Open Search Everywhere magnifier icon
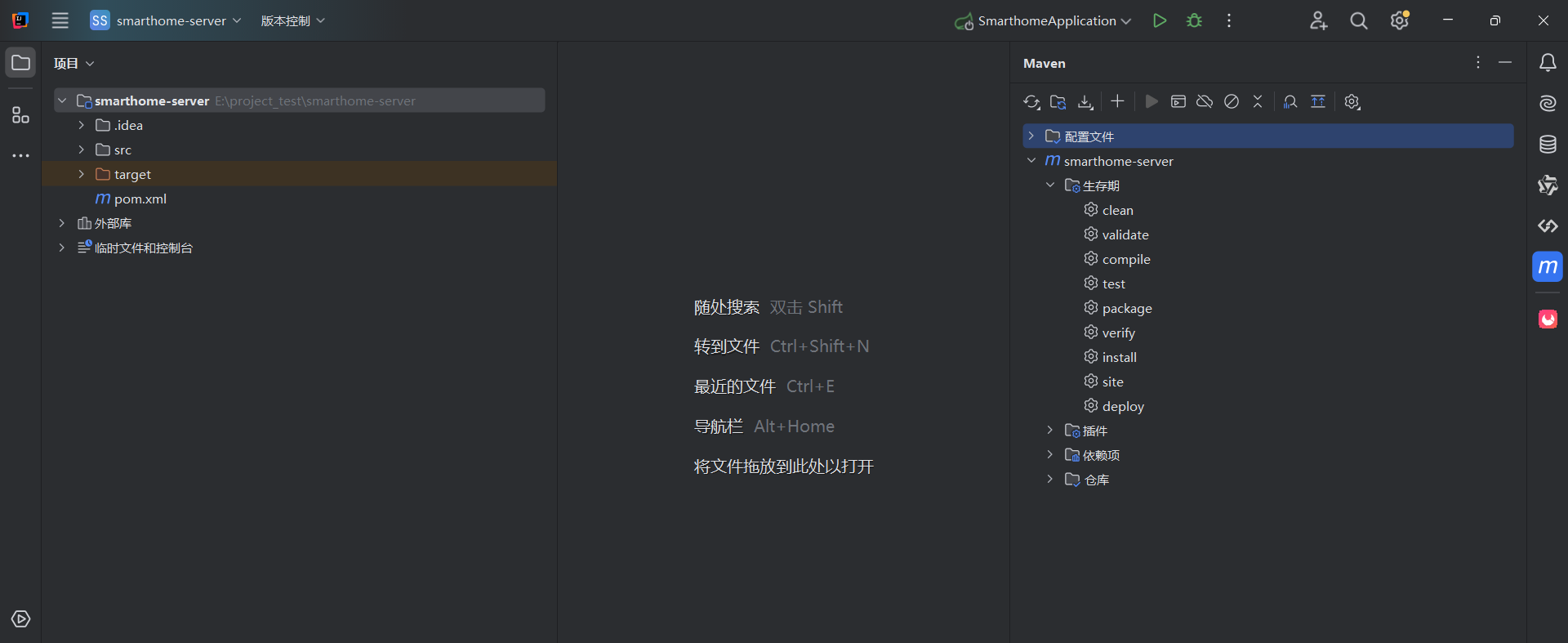 [1359, 20]
